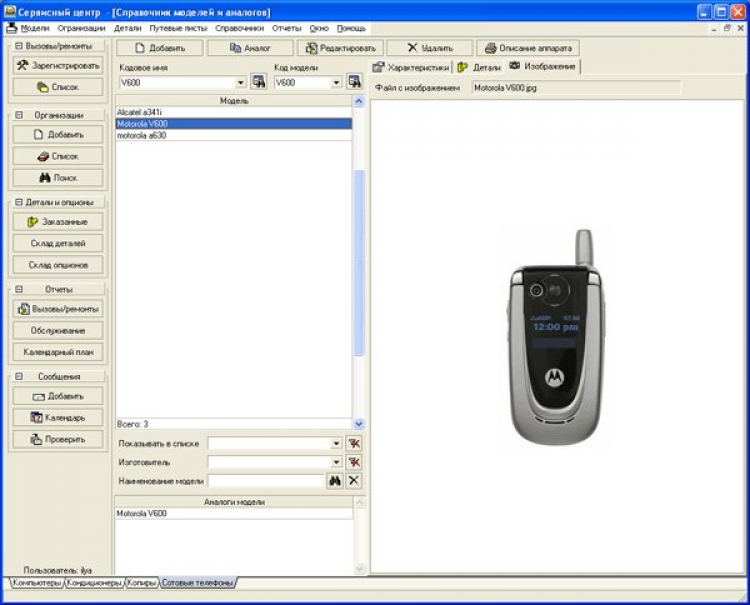Image resolution: width=750 pixels, height=605 pixels.
Task: Select Сотовые телефоны bottom tab
Action: click(198, 583)
